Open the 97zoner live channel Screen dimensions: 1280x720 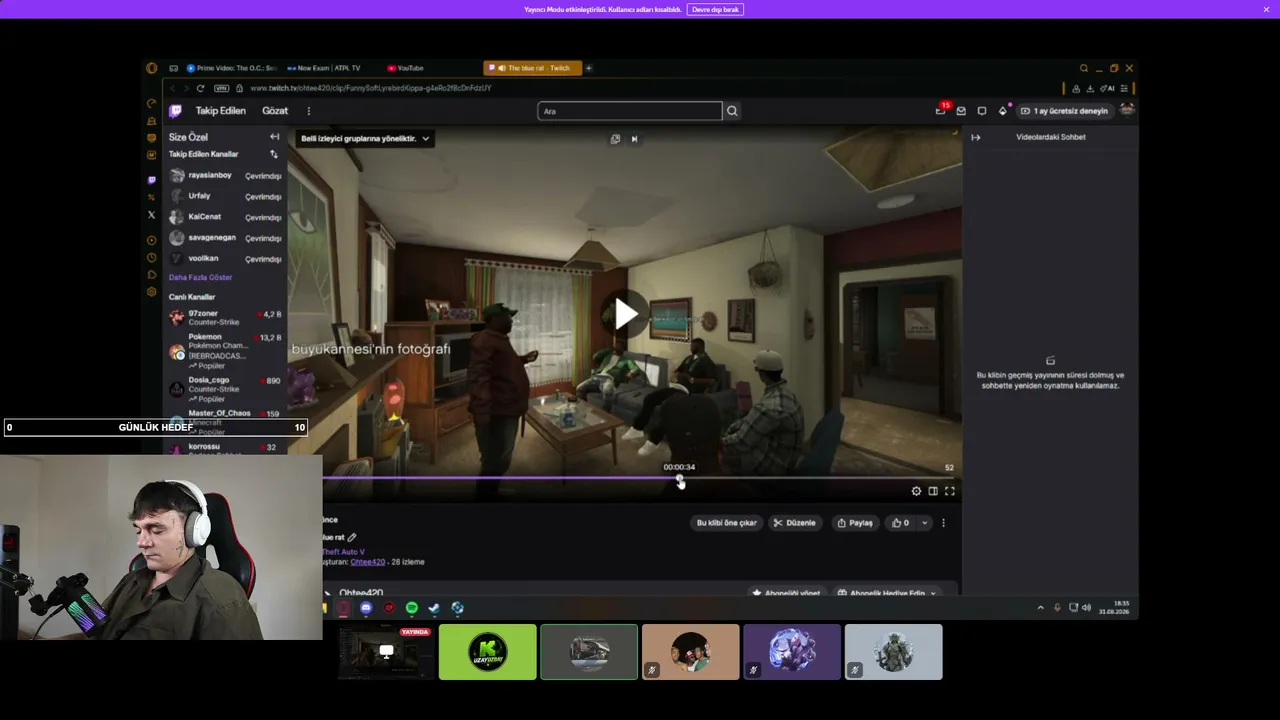tap(225, 318)
